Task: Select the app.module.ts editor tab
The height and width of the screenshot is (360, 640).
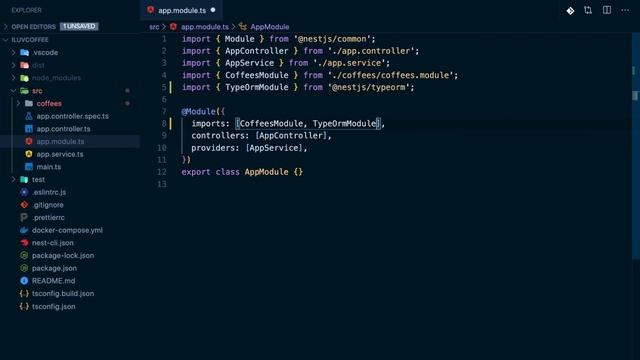Action: (x=182, y=10)
